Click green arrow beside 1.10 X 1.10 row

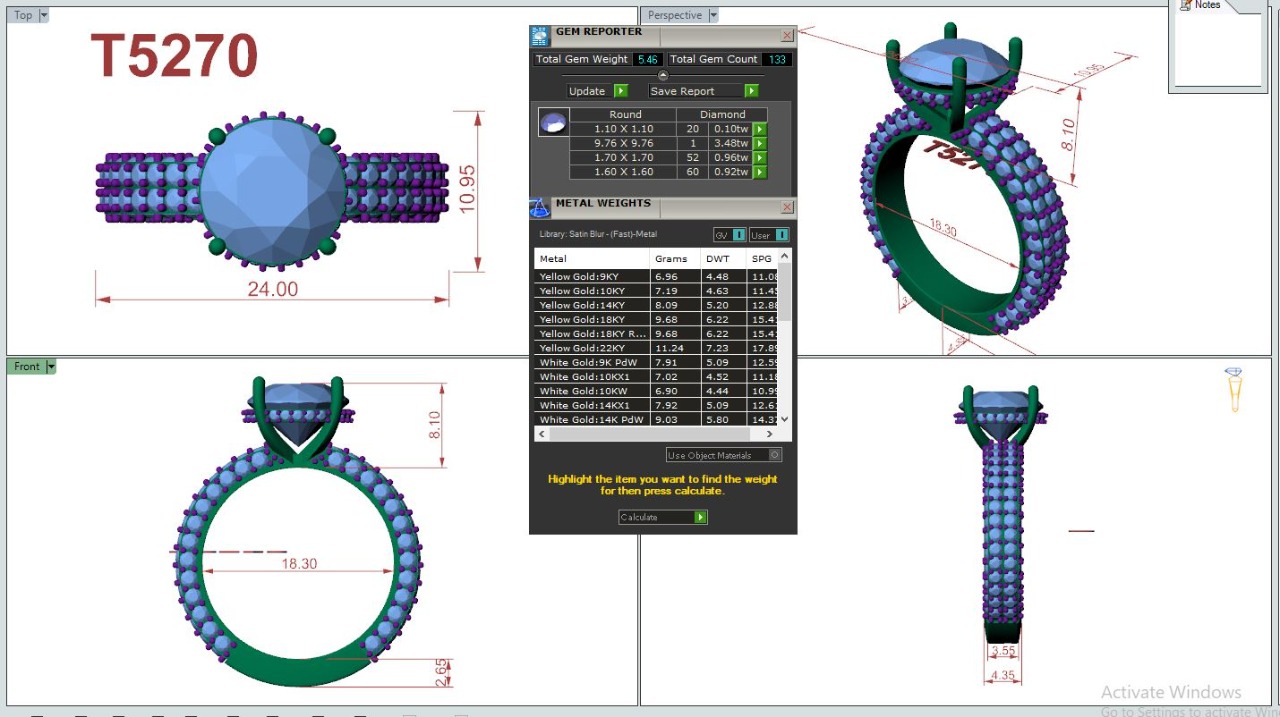tap(760, 129)
